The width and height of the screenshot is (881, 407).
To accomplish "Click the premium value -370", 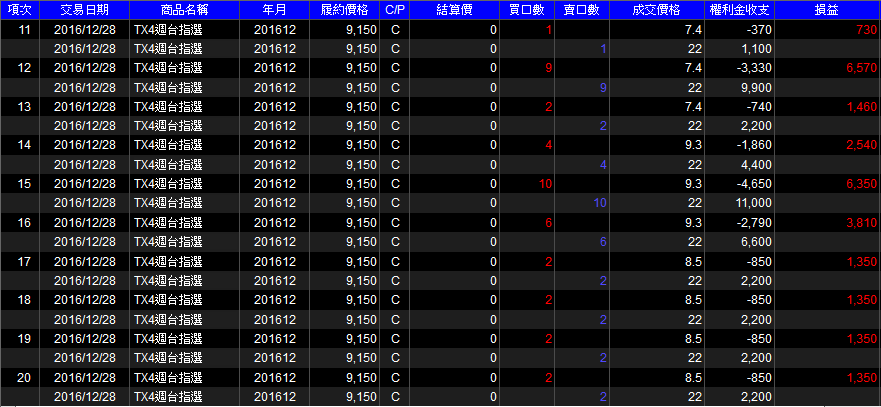I will pos(760,30).
